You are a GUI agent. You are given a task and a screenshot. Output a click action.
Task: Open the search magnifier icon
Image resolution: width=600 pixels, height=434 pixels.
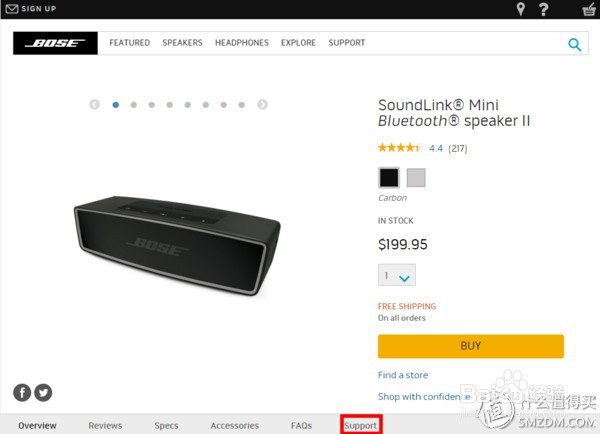pyautogui.click(x=574, y=44)
